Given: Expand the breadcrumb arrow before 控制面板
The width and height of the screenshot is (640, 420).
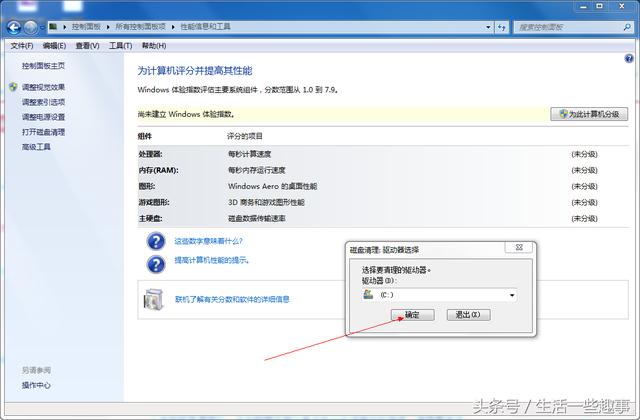Looking at the screenshot, I should click(x=64, y=27).
